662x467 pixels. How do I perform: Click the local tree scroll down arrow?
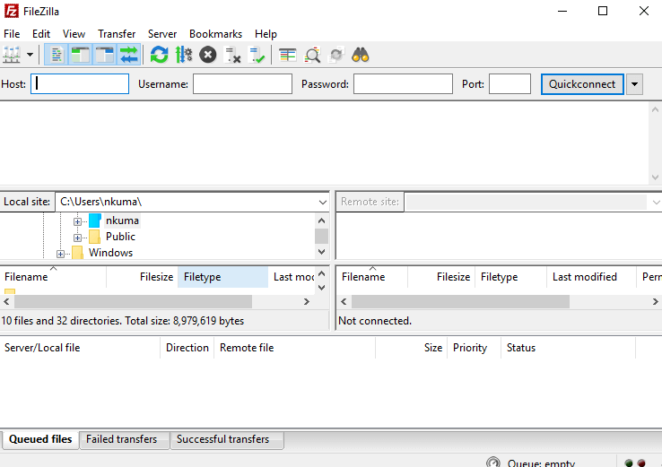(321, 252)
